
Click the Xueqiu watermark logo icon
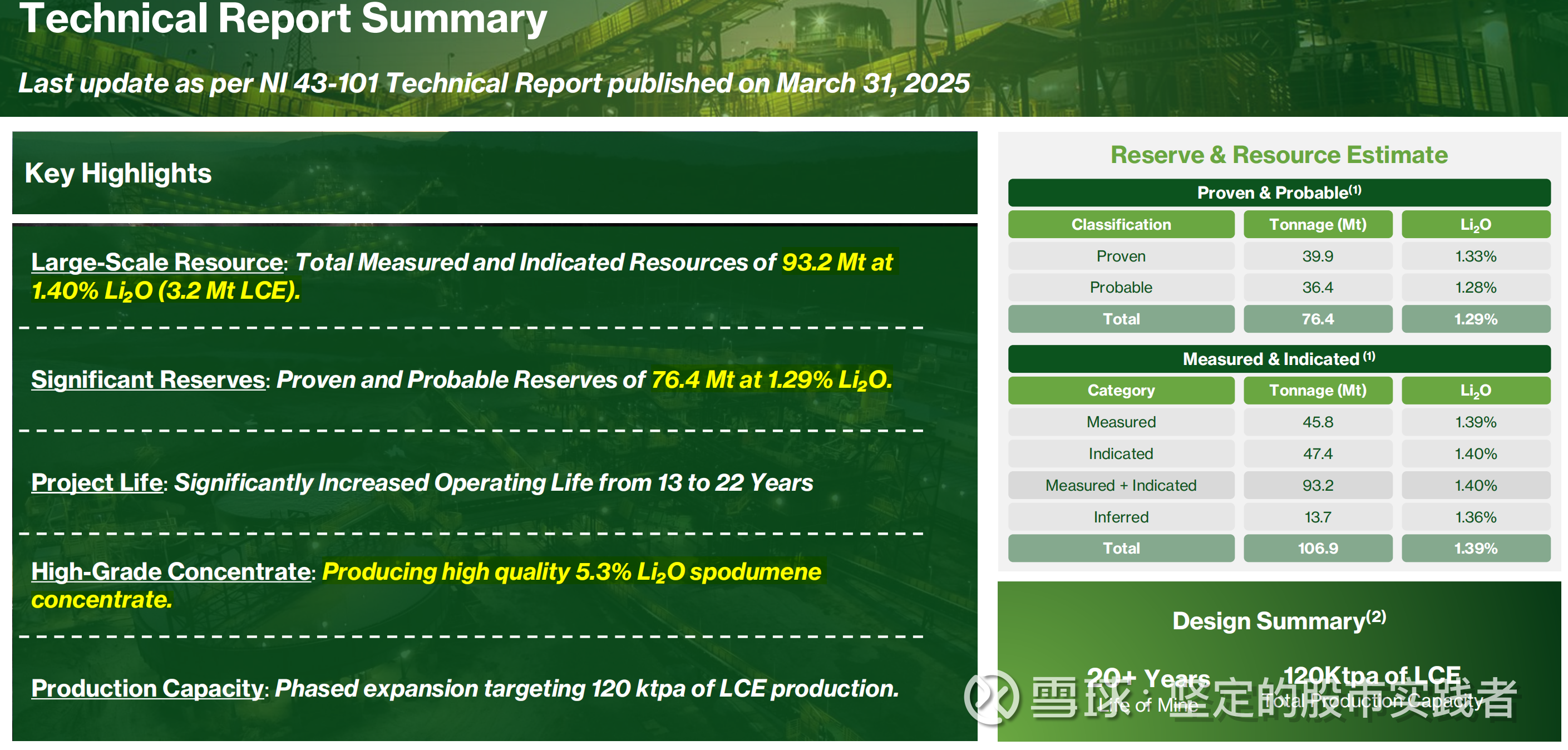992,698
